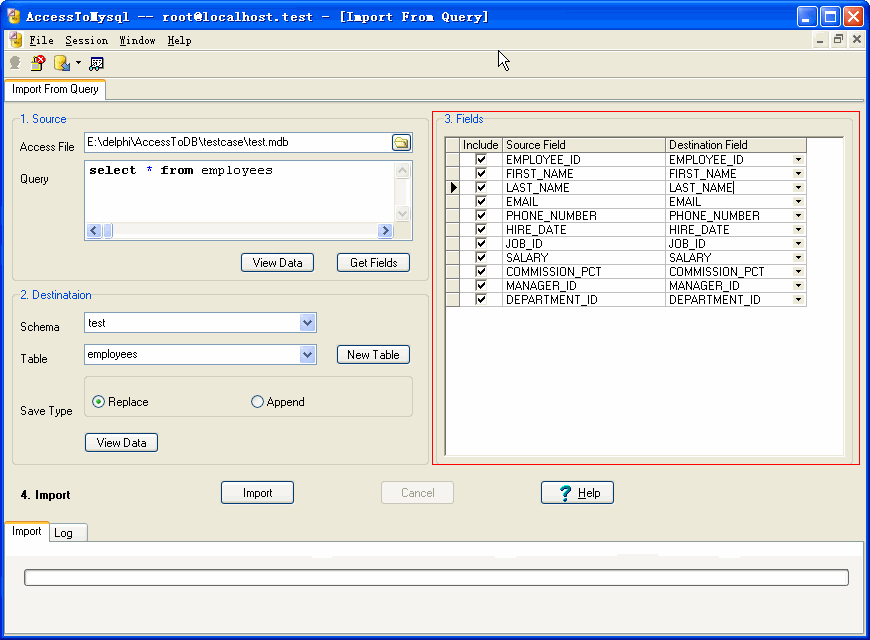Click the grayed-out user login toolbar icon
The width and height of the screenshot is (870, 640).
coord(15,63)
